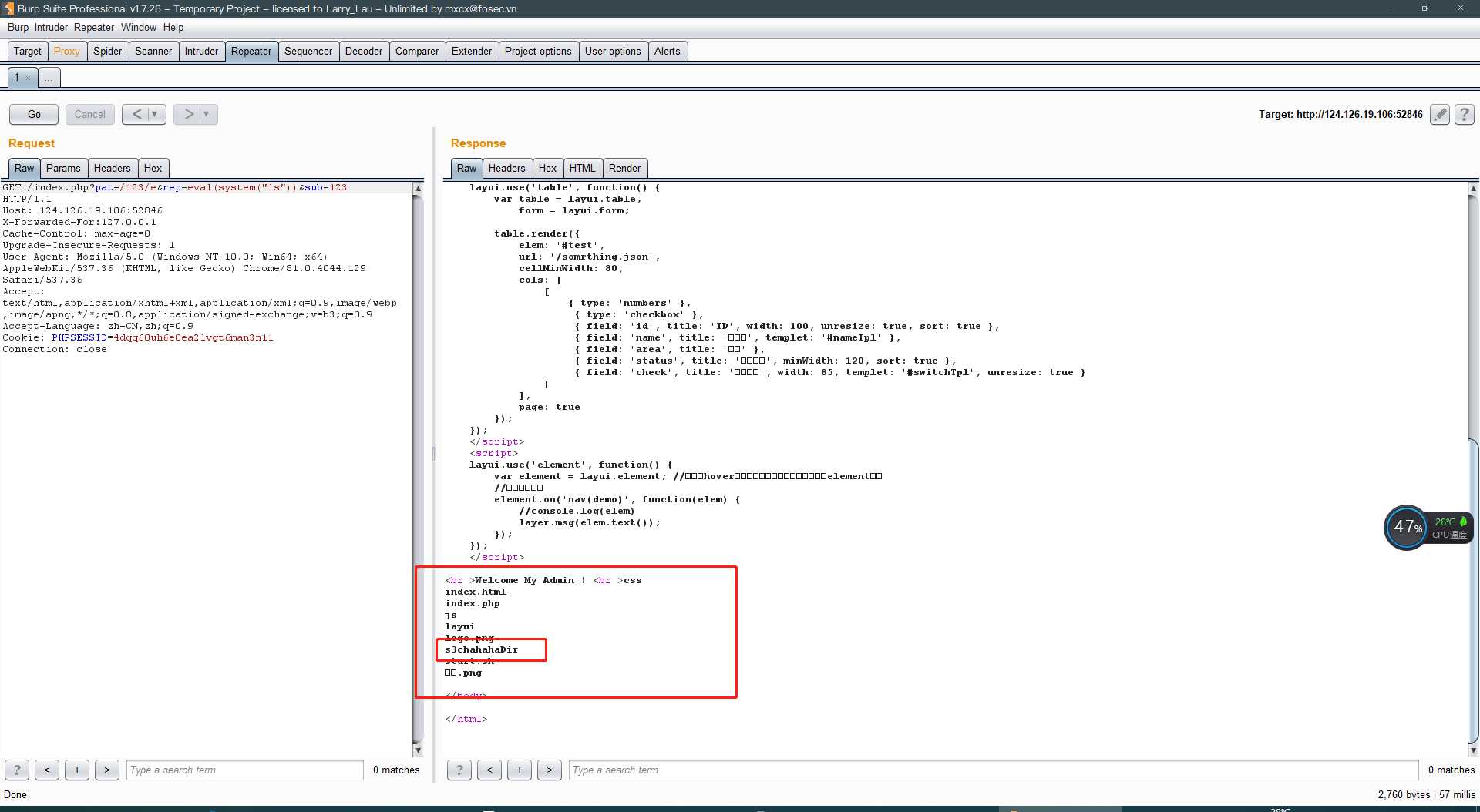Switch to the Comparer tab

click(x=417, y=51)
